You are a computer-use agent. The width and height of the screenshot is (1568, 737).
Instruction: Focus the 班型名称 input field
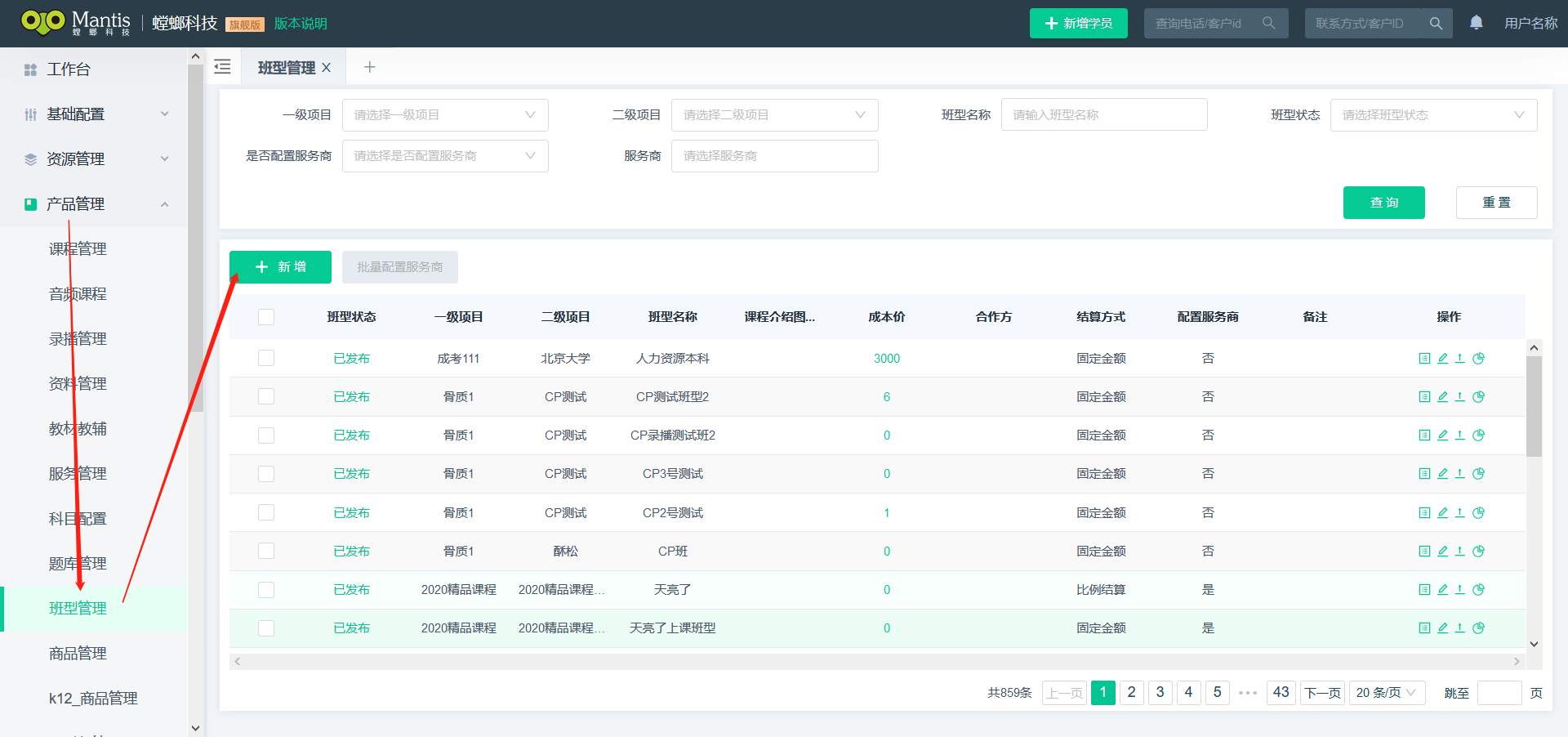(1104, 115)
